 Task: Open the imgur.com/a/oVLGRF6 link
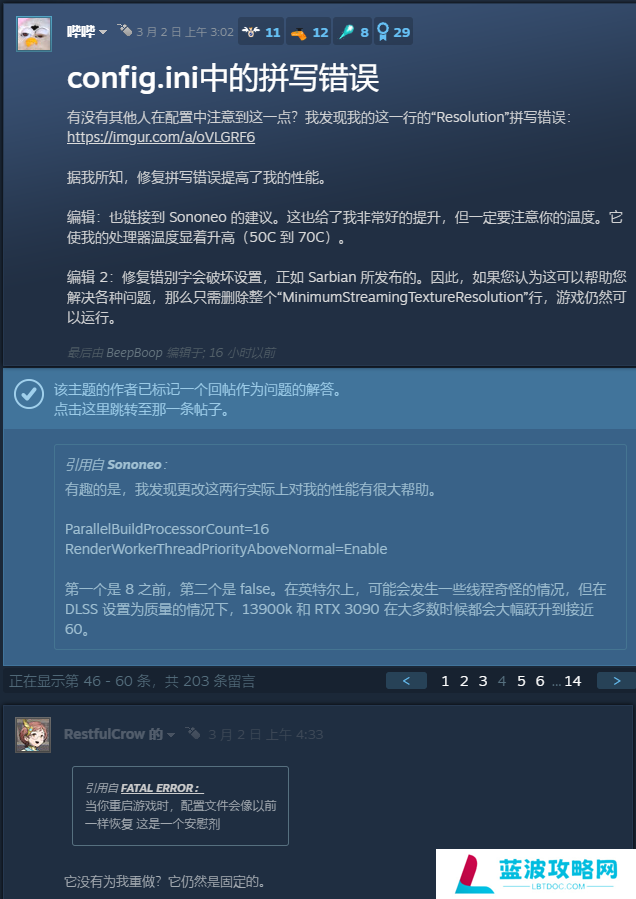pyautogui.click(x=161, y=138)
